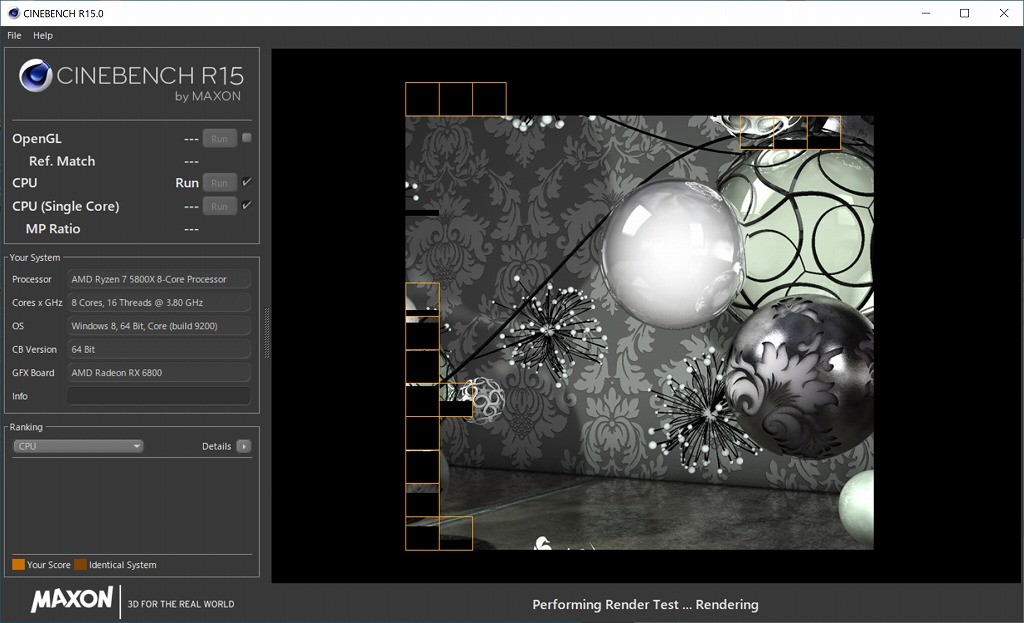
Task: Toggle the CPU (Single Core) checkbox
Action: point(246,205)
